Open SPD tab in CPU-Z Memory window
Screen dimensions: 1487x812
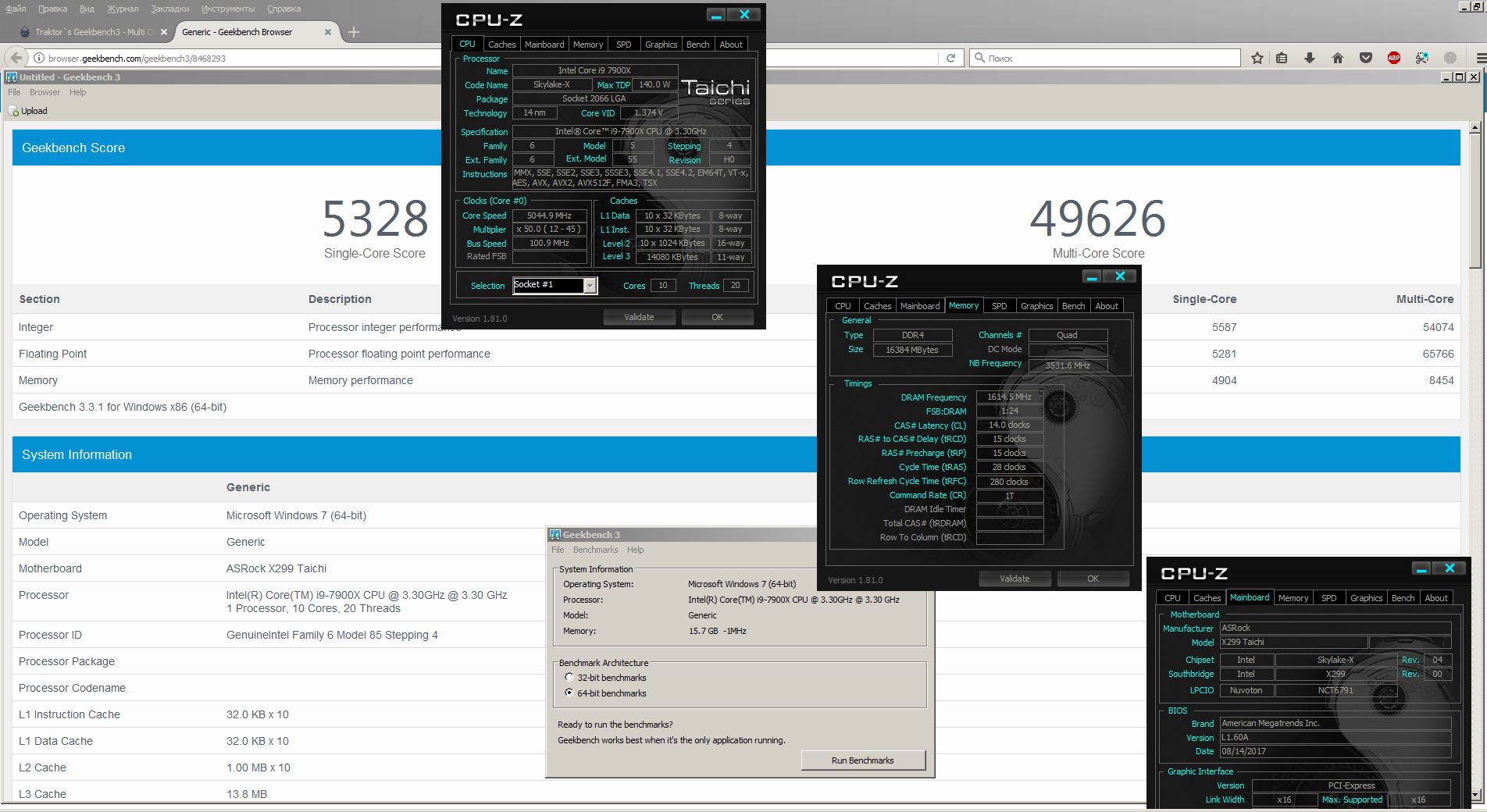(999, 306)
